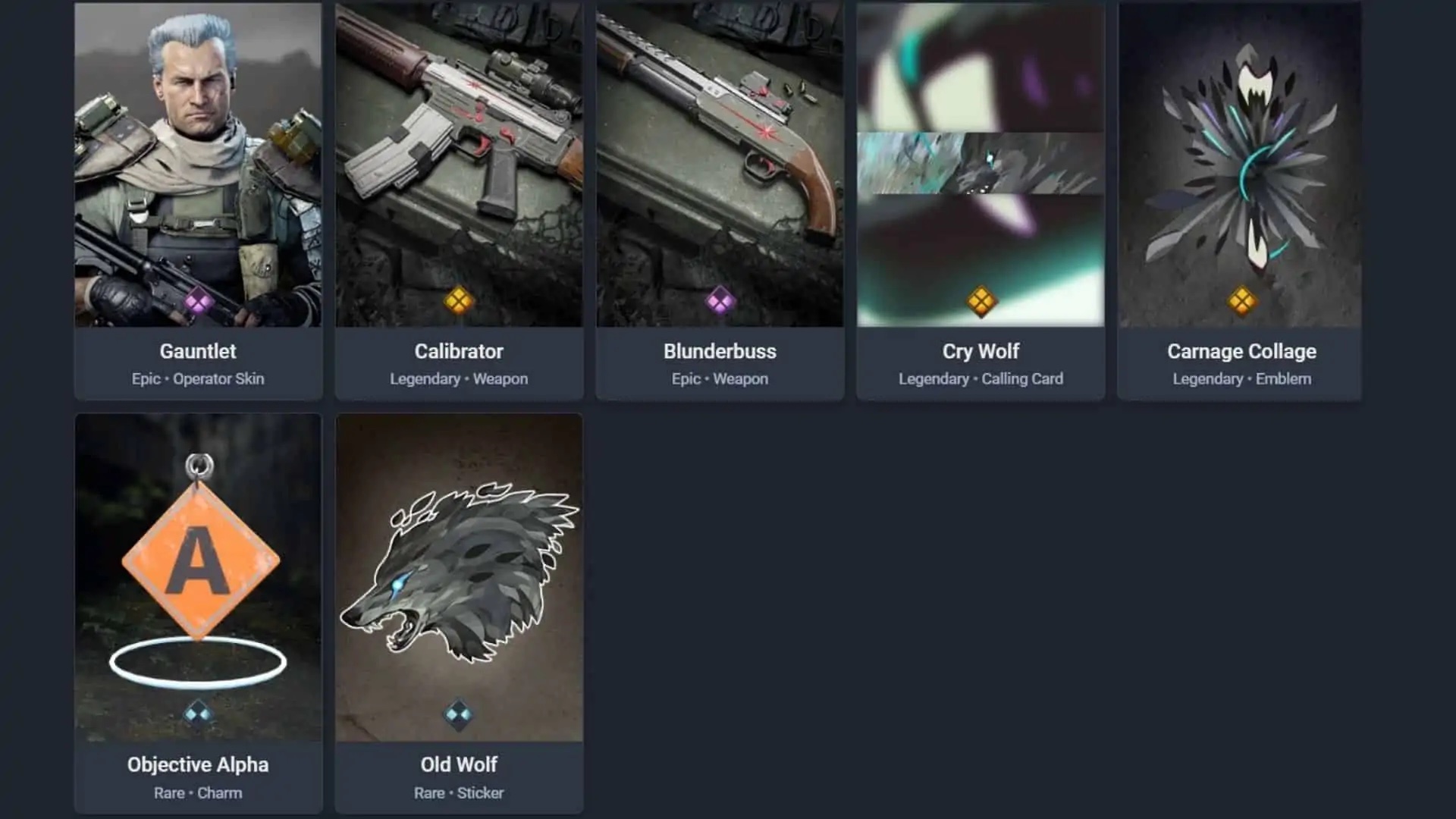The width and height of the screenshot is (1456, 819).
Task: Click the blue Rare icon on Objective Alpha
Action: [198, 714]
